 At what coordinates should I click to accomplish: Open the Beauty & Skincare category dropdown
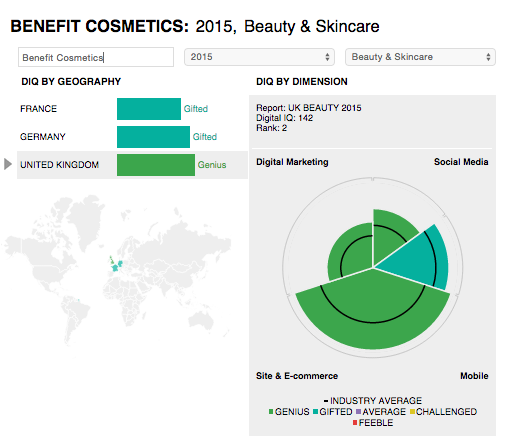[420, 57]
